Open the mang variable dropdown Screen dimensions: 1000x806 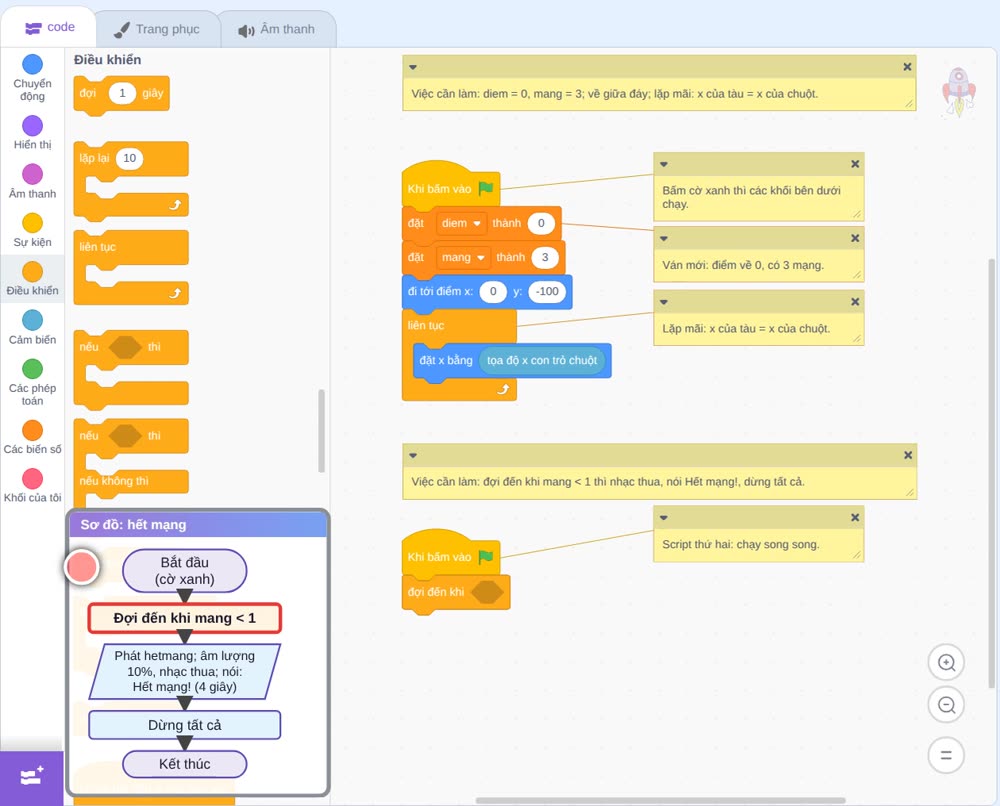coord(464,258)
